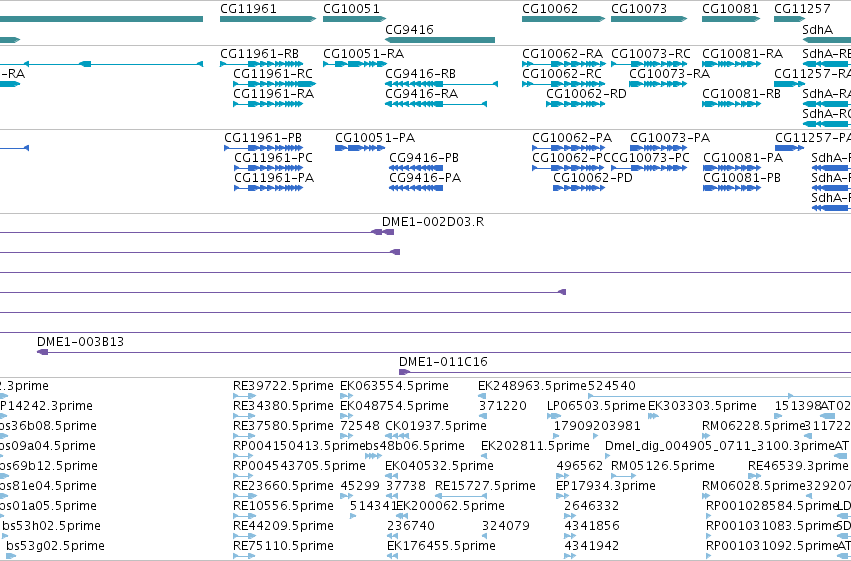The height and width of the screenshot is (561, 851).
Task: Click protein label CG10062-PD
Action: point(593,178)
